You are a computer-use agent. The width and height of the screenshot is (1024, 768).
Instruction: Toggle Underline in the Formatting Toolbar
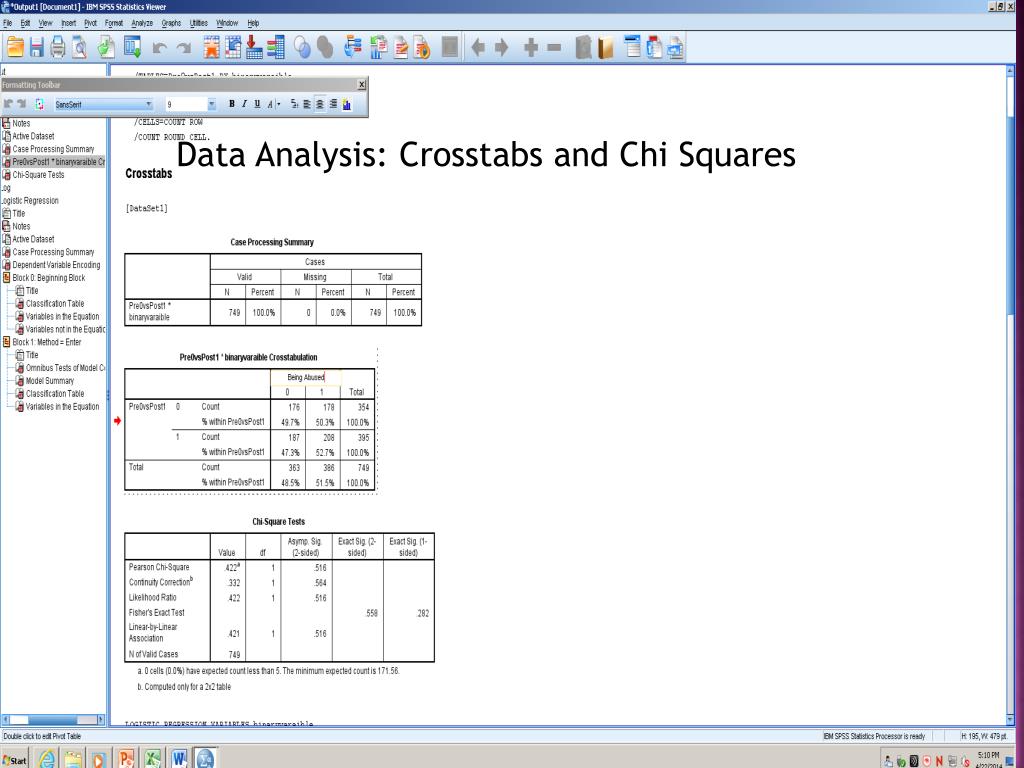point(258,104)
